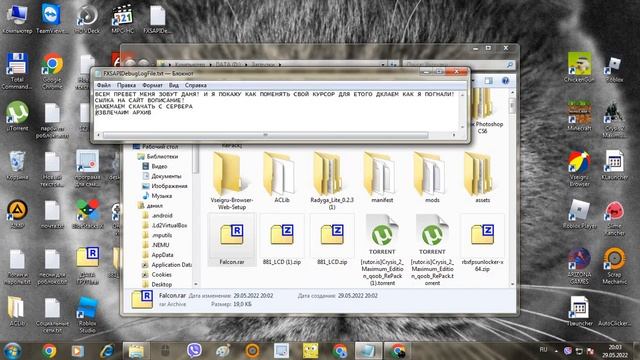This screenshot has height=360, width=640.
Task: Click the Компьютер desktop icon
Action: (17, 20)
